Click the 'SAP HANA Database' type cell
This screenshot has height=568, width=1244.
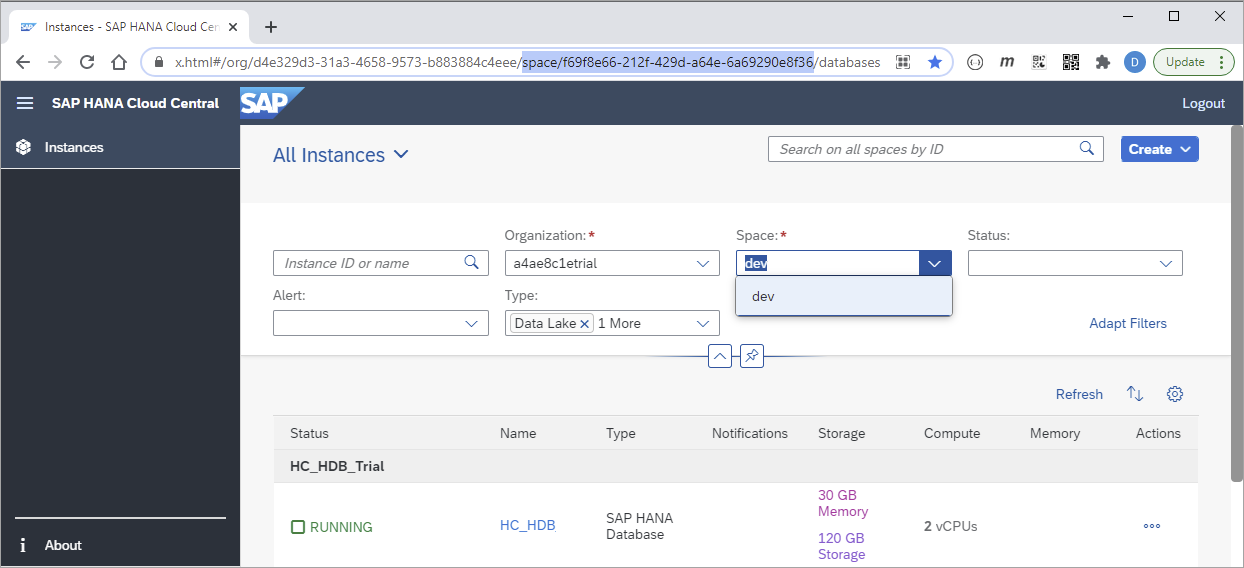[639, 526]
